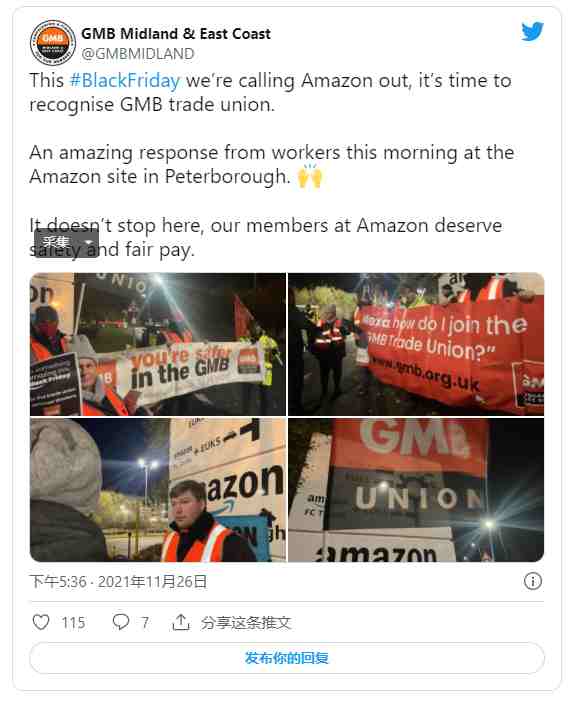Open the GMB Midland & East Coast name

(176, 34)
